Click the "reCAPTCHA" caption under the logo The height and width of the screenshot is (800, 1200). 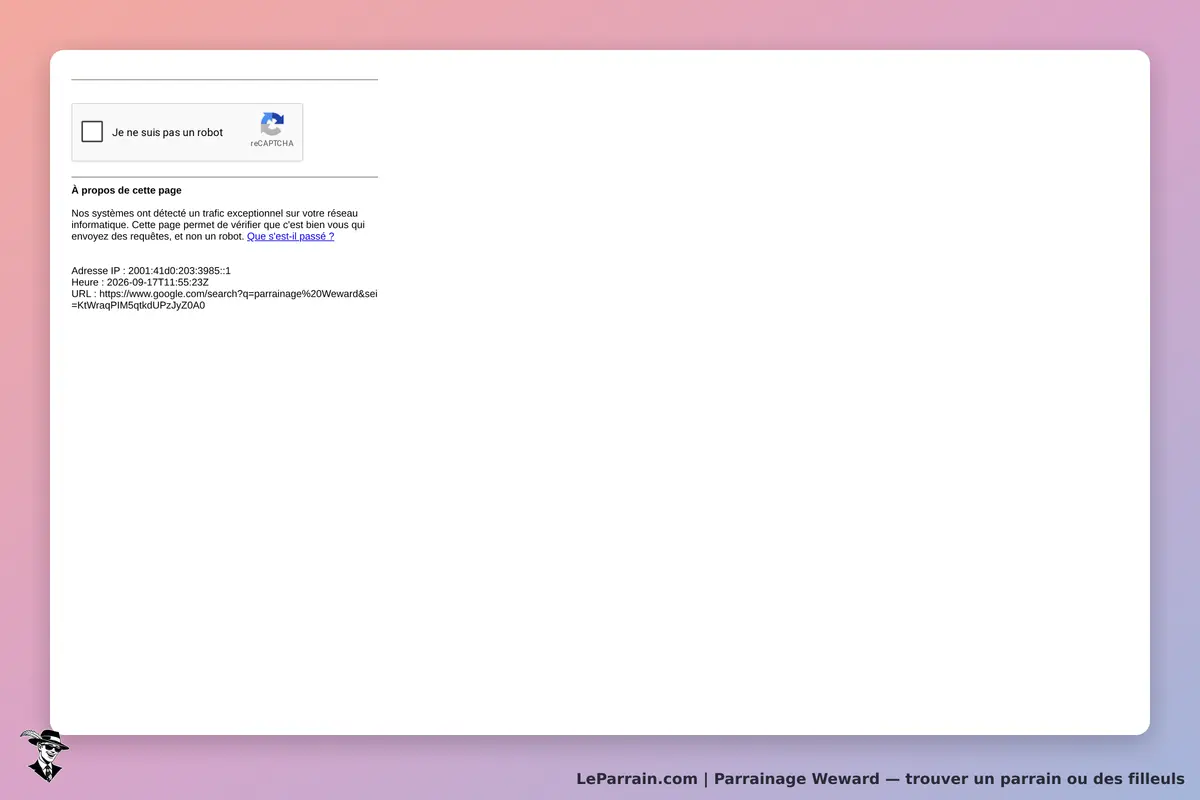pyautogui.click(x=272, y=144)
